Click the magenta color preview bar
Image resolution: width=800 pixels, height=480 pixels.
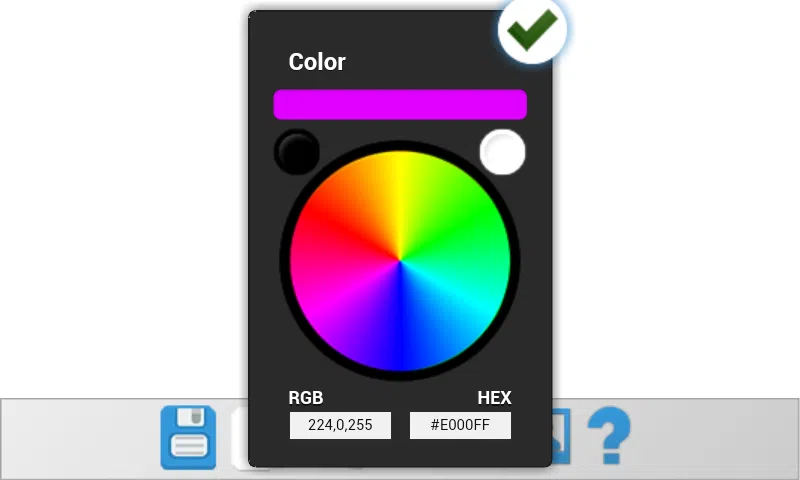(x=400, y=105)
